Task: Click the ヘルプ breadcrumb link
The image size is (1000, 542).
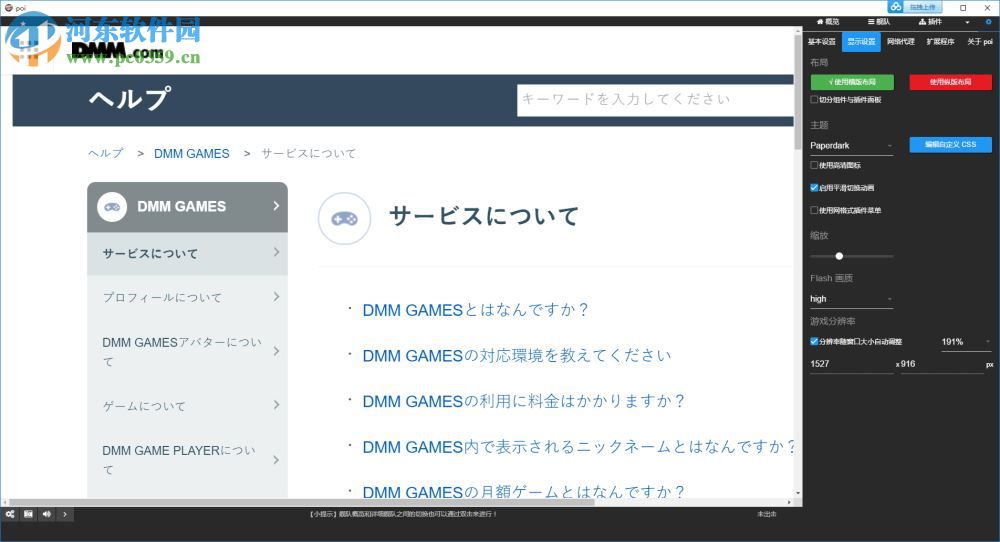Action: pyautogui.click(x=106, y=154)
